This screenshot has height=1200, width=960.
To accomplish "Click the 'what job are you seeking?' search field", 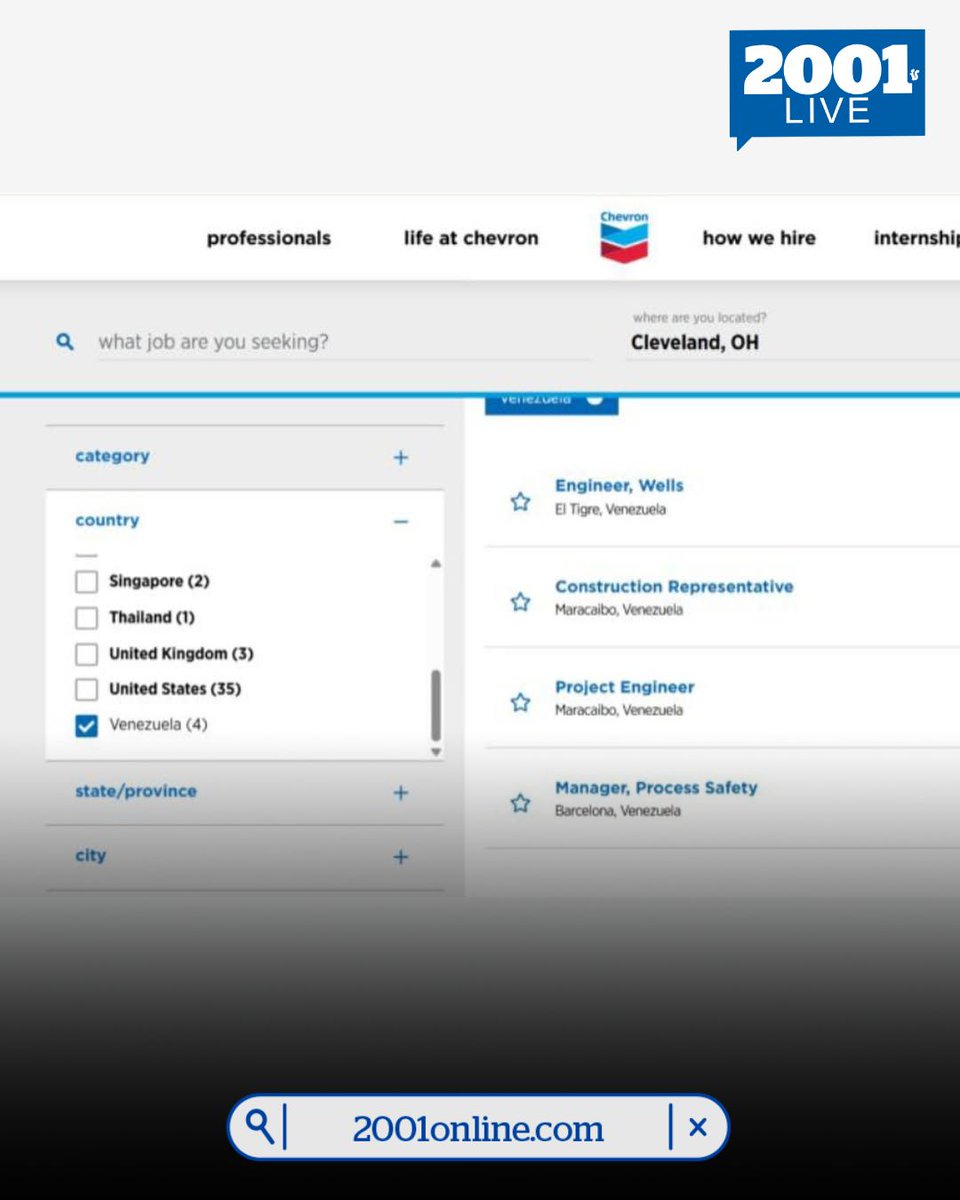I will coord(343,342).
